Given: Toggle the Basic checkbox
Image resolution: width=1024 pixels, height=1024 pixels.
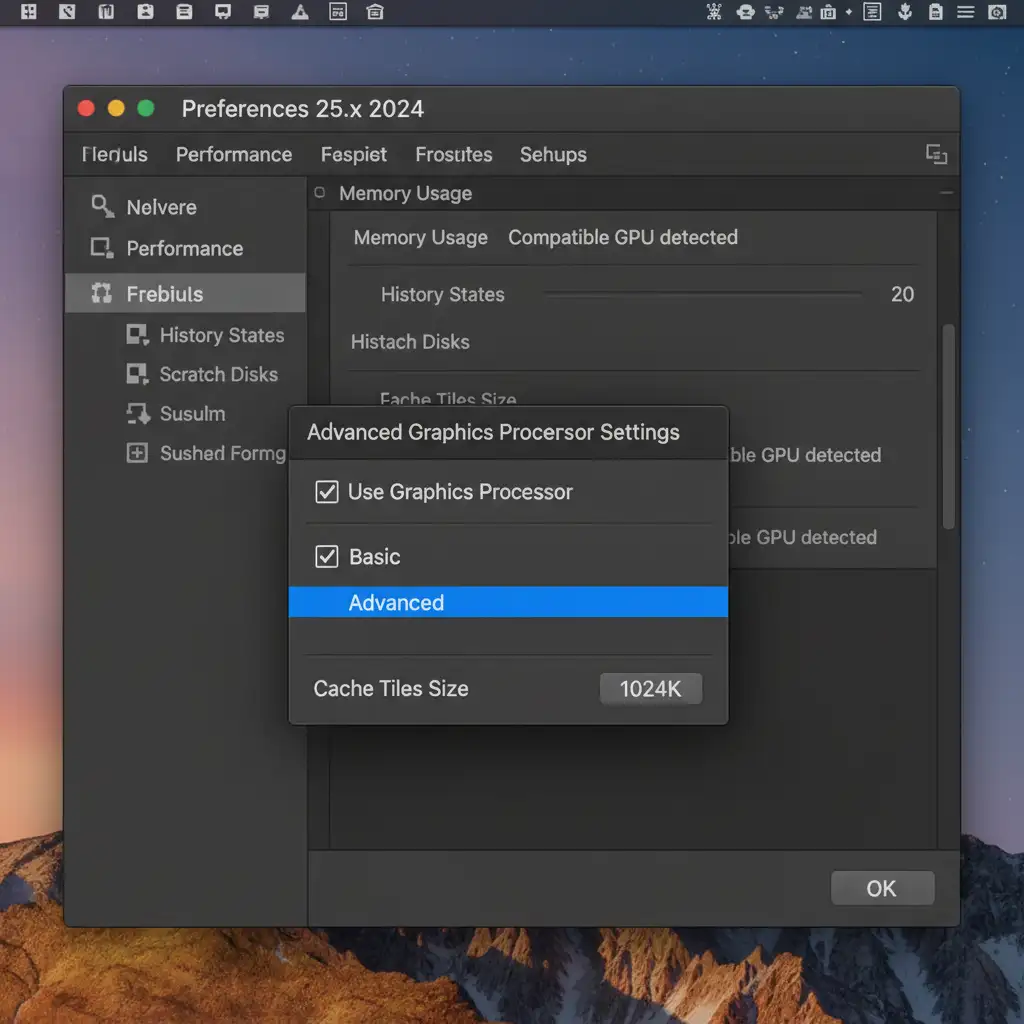Looking at the screenshot, I should [x=327, y=557].
